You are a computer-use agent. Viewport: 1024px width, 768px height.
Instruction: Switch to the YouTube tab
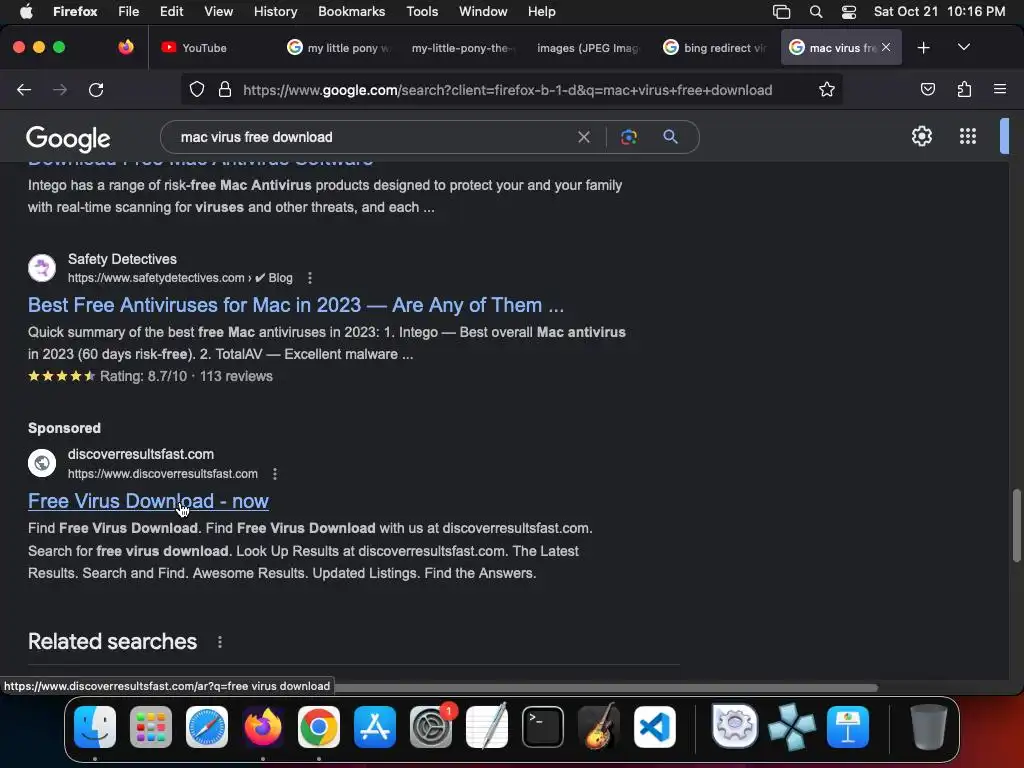[x=204, y=48]
